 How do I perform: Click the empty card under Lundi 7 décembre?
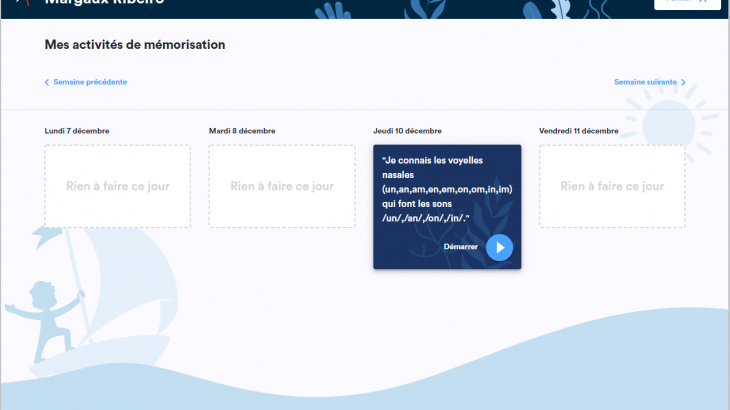coord(117,186)
